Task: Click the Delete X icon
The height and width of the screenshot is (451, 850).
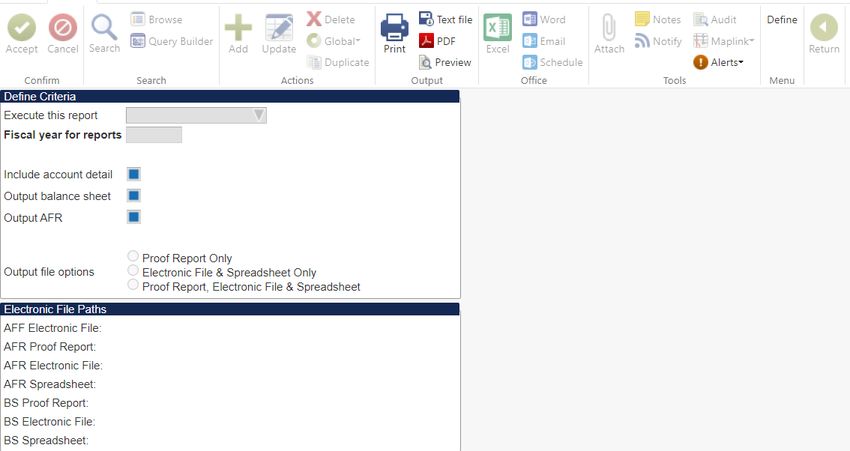Action: click(x=314, y=20)
